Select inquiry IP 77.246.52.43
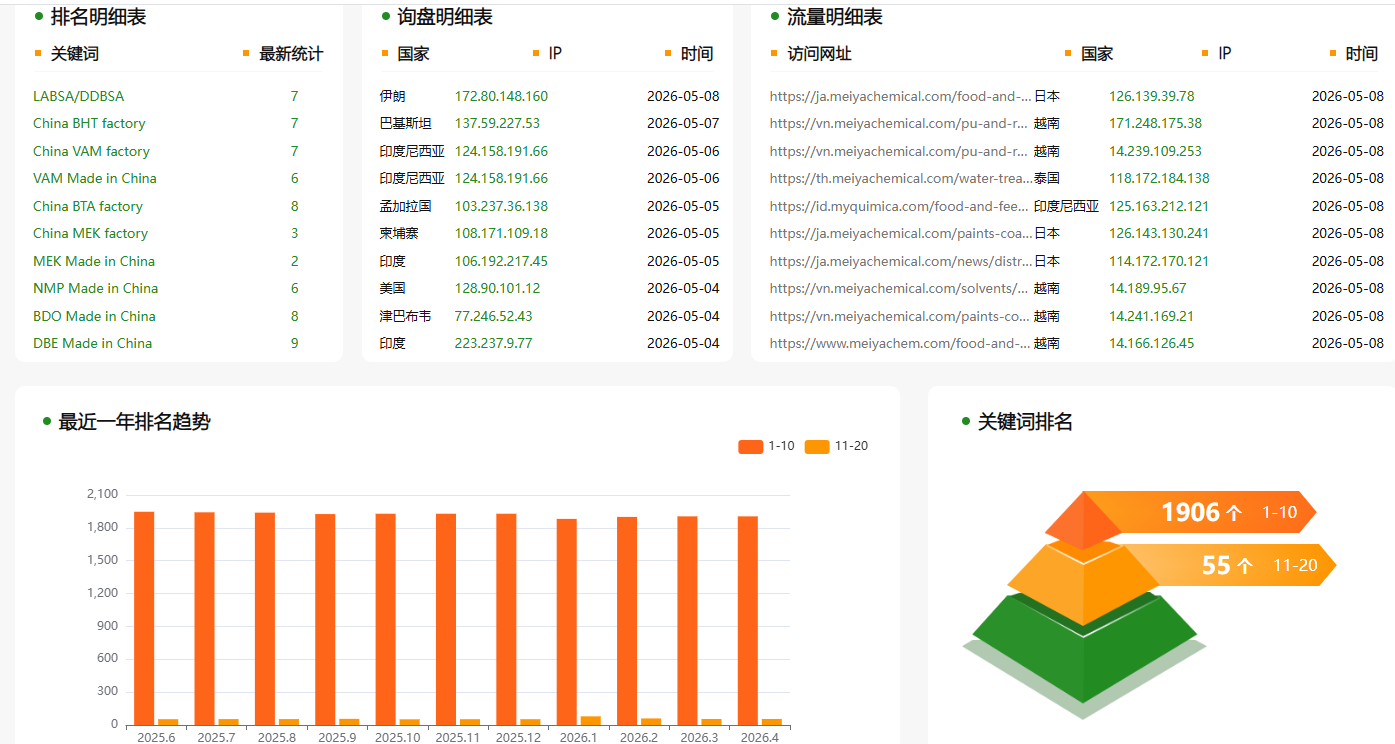1395x744 pixels. point(494,316)
